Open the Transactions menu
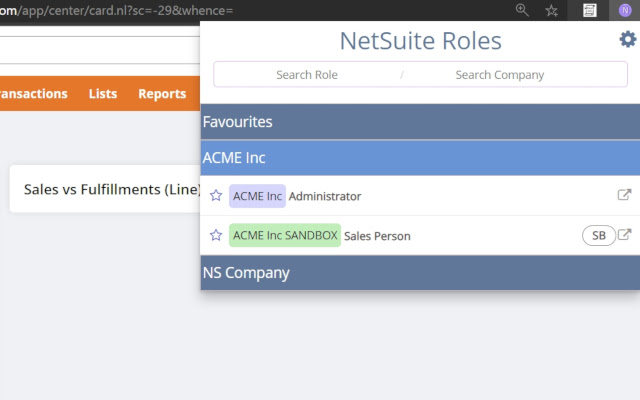The height and width of the screenshot is (400, 640). [34, 94]
